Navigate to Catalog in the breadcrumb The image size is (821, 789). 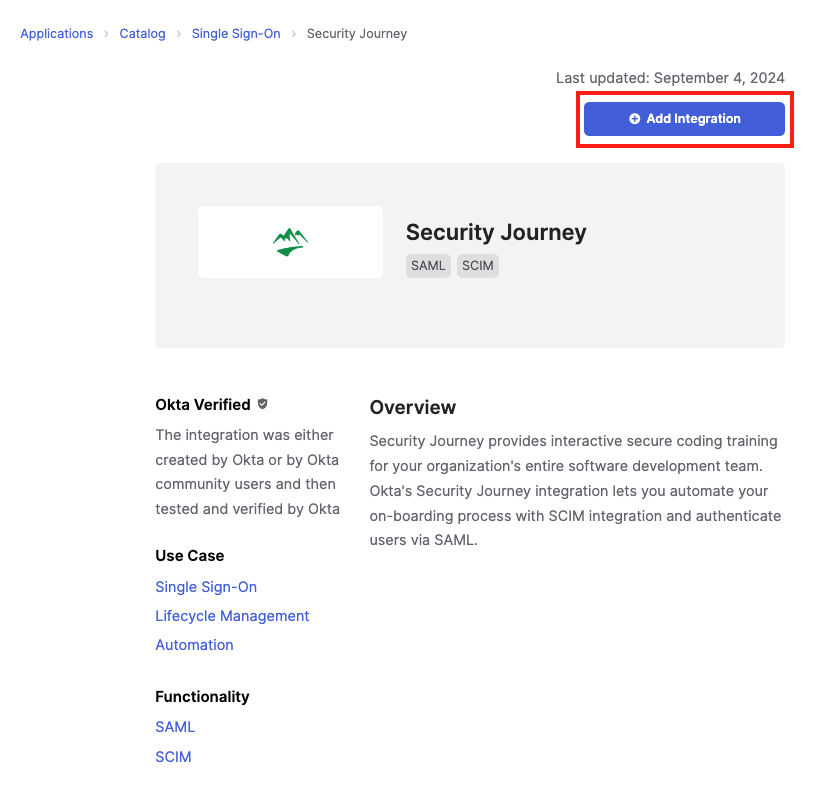pyautogui.click(x=142, y=34)
